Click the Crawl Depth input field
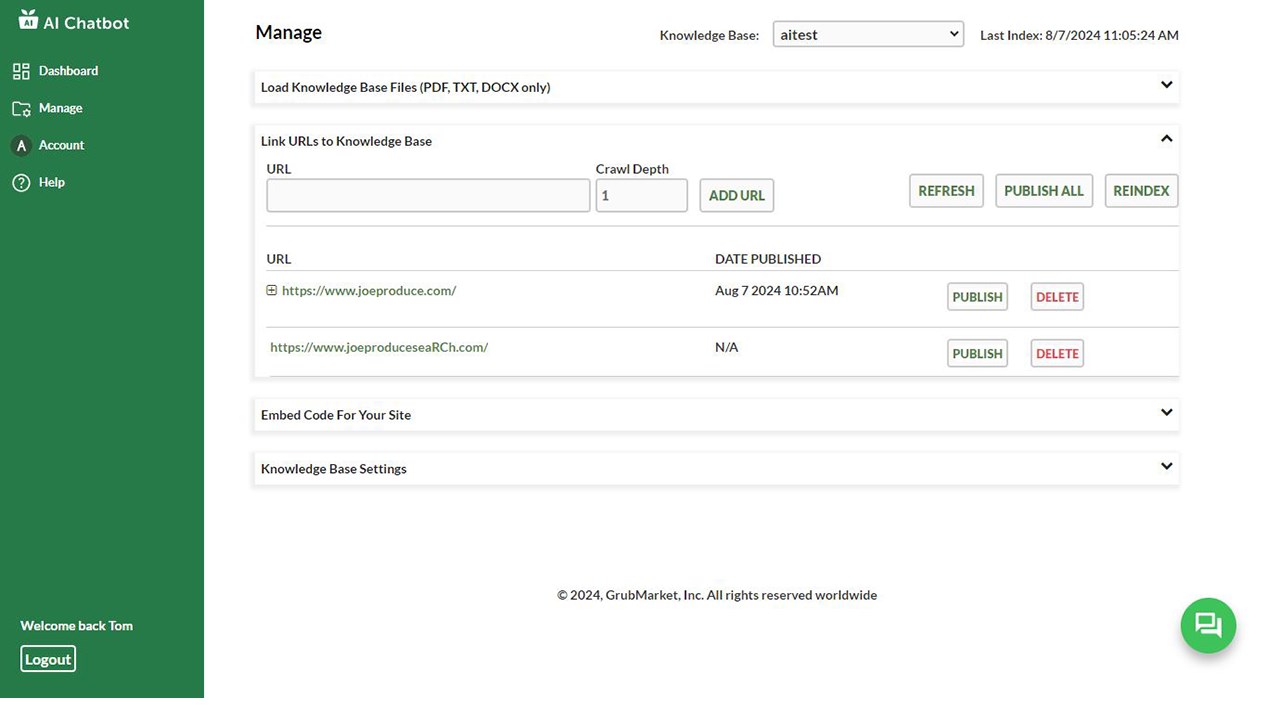This screenshot has width=1280, height=720. [x=641, y=195]
